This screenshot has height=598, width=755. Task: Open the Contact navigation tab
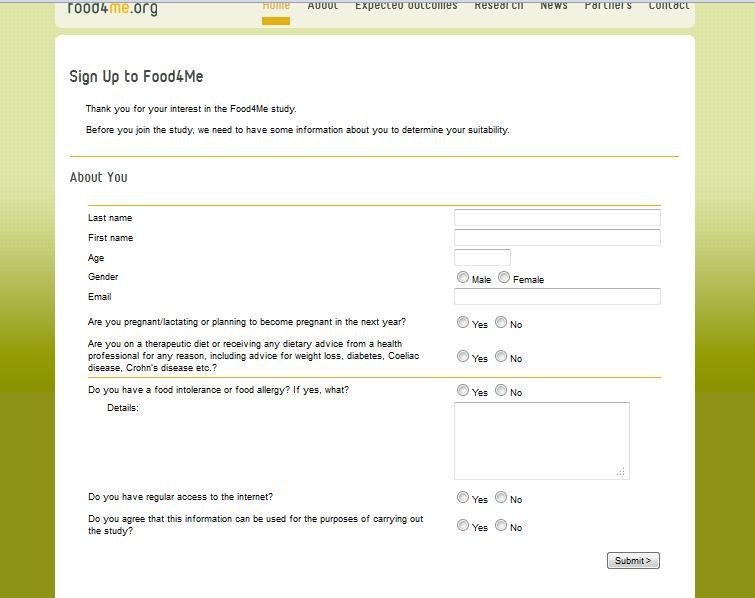tap(669, 6)
